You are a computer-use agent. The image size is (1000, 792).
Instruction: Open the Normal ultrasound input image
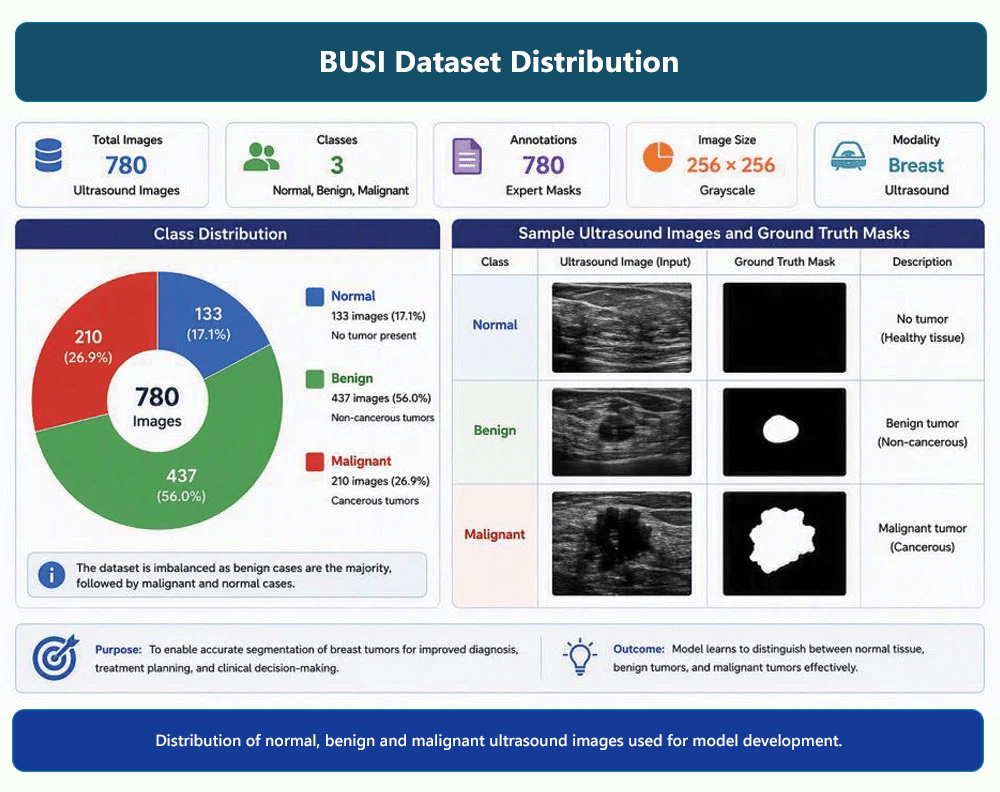pyautogui.click(x=622, y=328)
